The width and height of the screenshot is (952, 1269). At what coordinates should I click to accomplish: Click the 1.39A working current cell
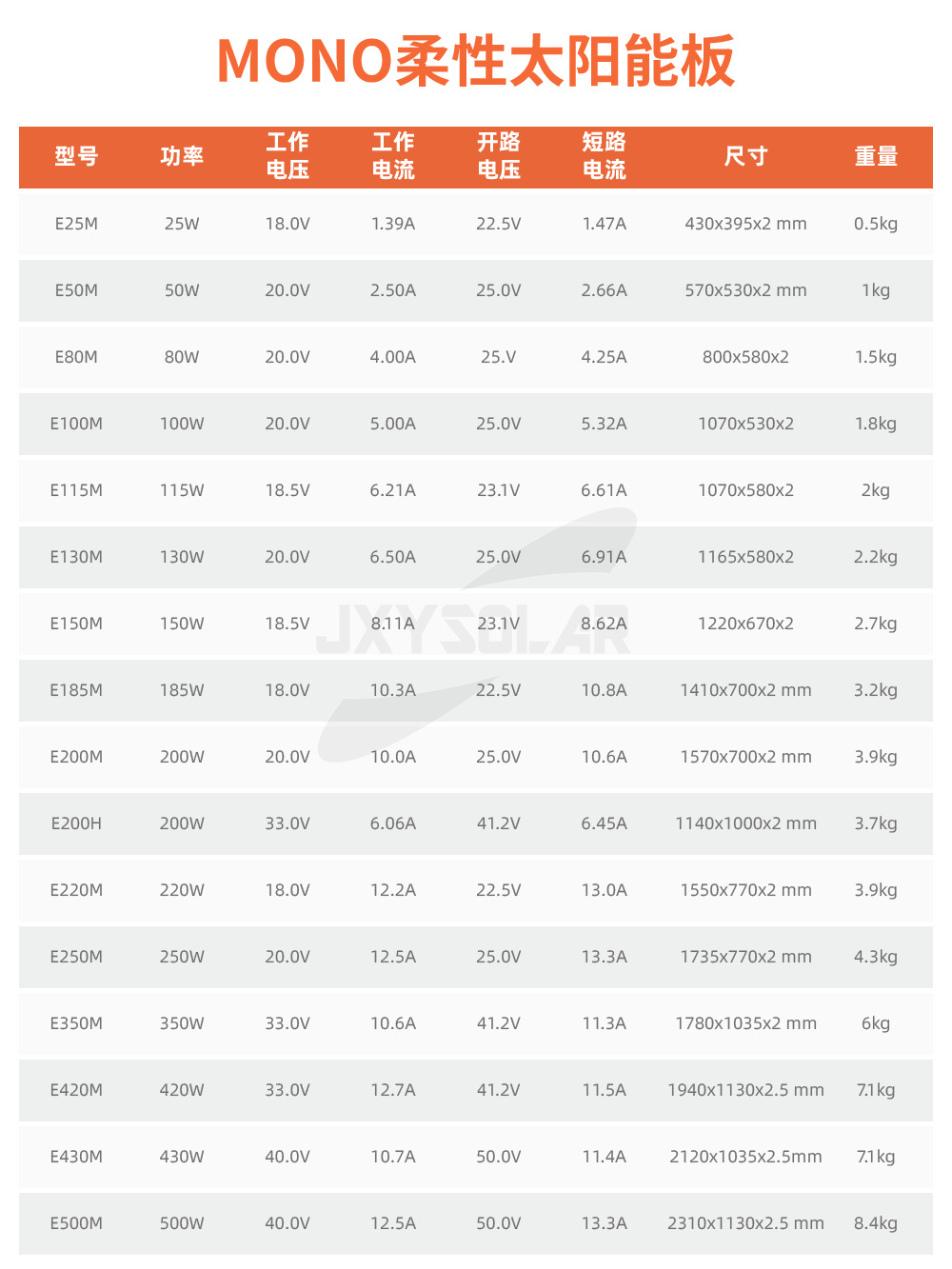pos(393,224)
